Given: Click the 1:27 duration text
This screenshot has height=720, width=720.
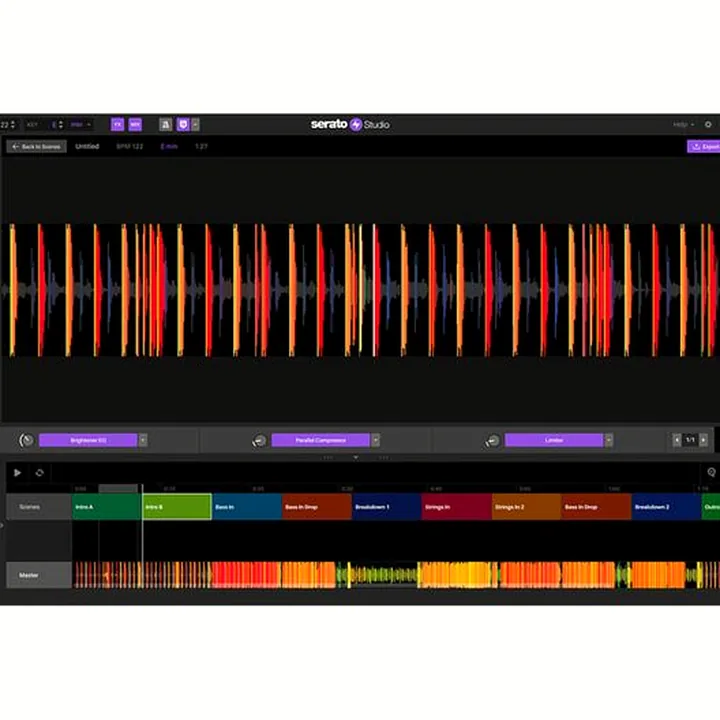Looking at the screenshot, I should coord(201,146).
